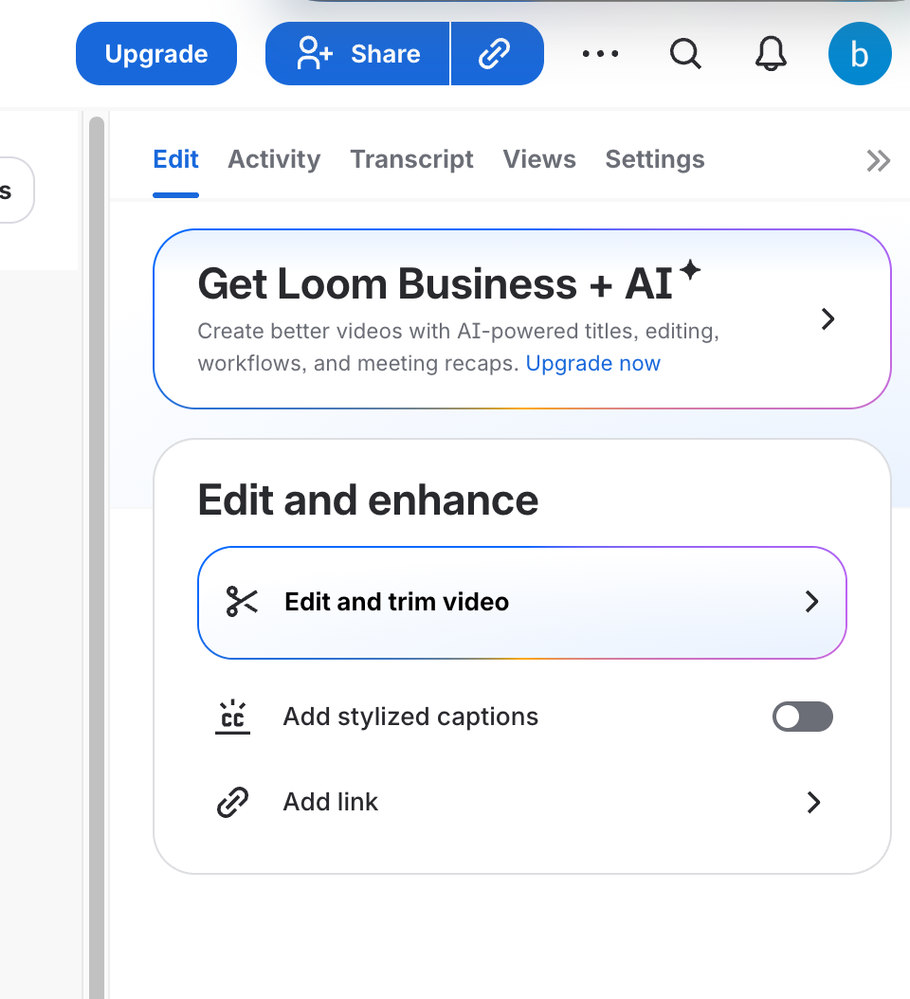Follow the Upgrade now link
910x999 pixels.
[593, 363]
